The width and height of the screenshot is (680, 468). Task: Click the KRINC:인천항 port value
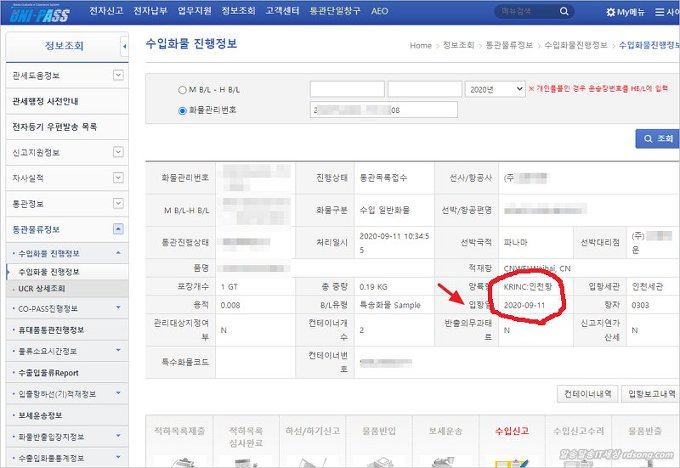pos(528,287)
